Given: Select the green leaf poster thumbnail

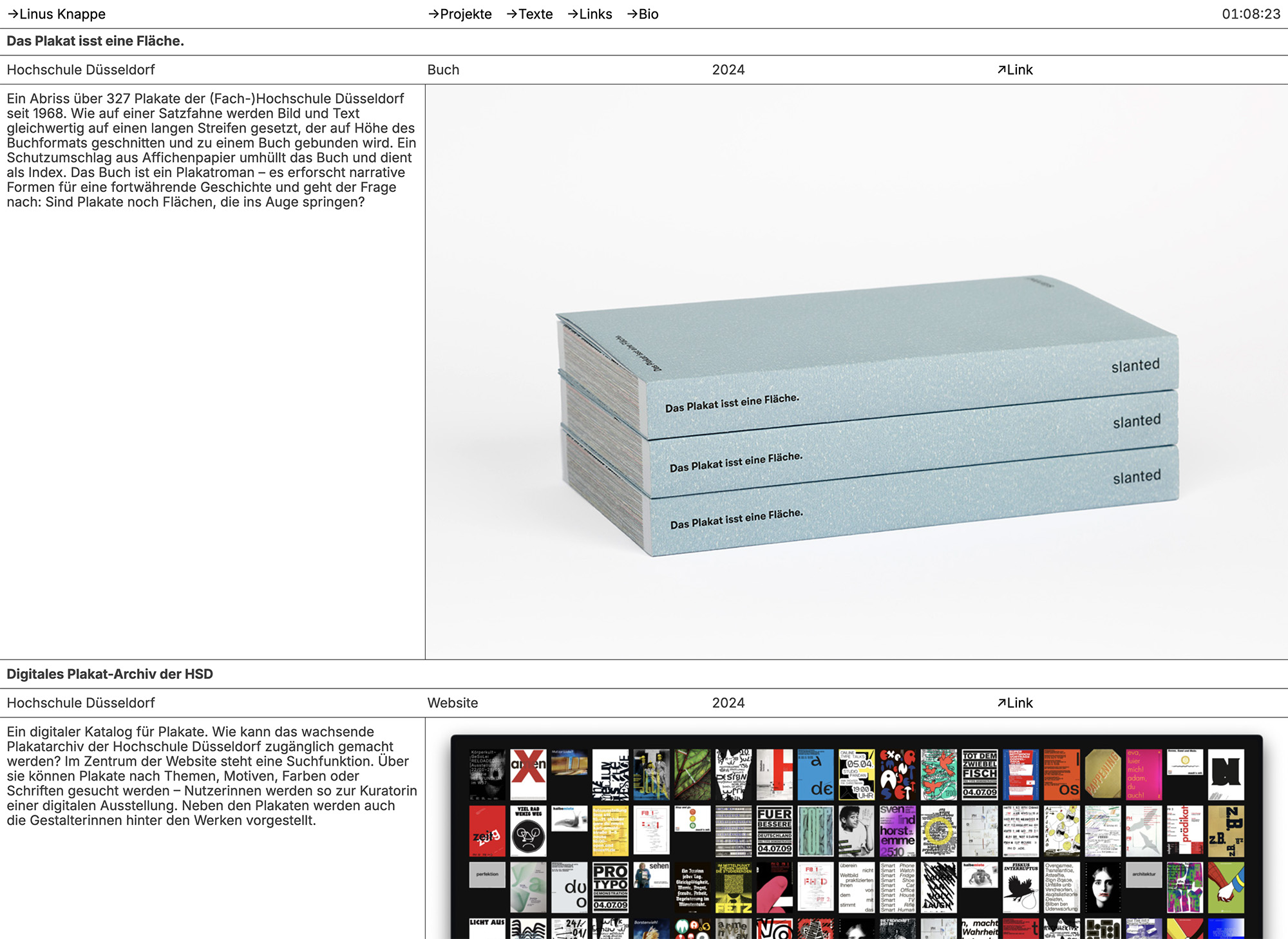Looking at the screenshot, I should (x=693, y=774).
